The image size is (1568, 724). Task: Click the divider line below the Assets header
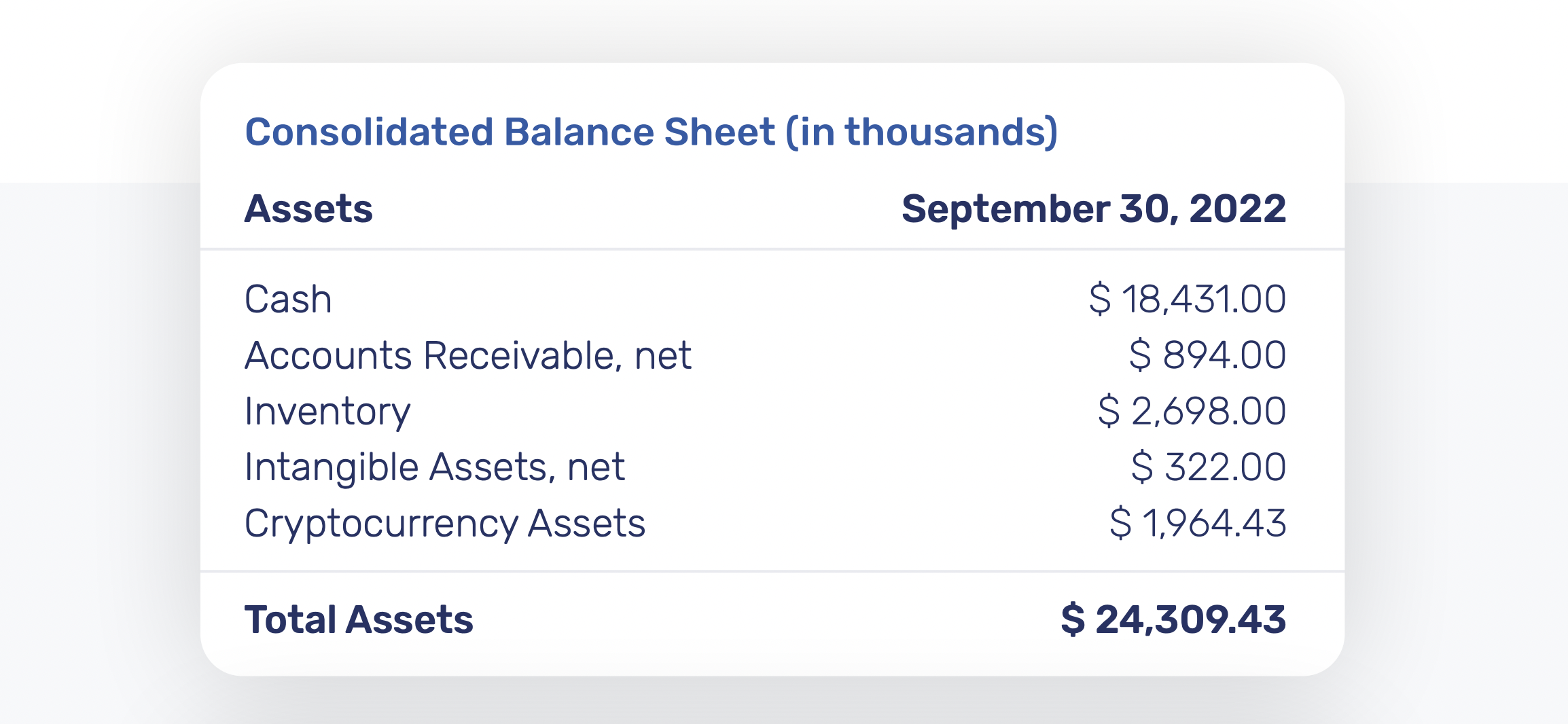(x=772, y=249)
